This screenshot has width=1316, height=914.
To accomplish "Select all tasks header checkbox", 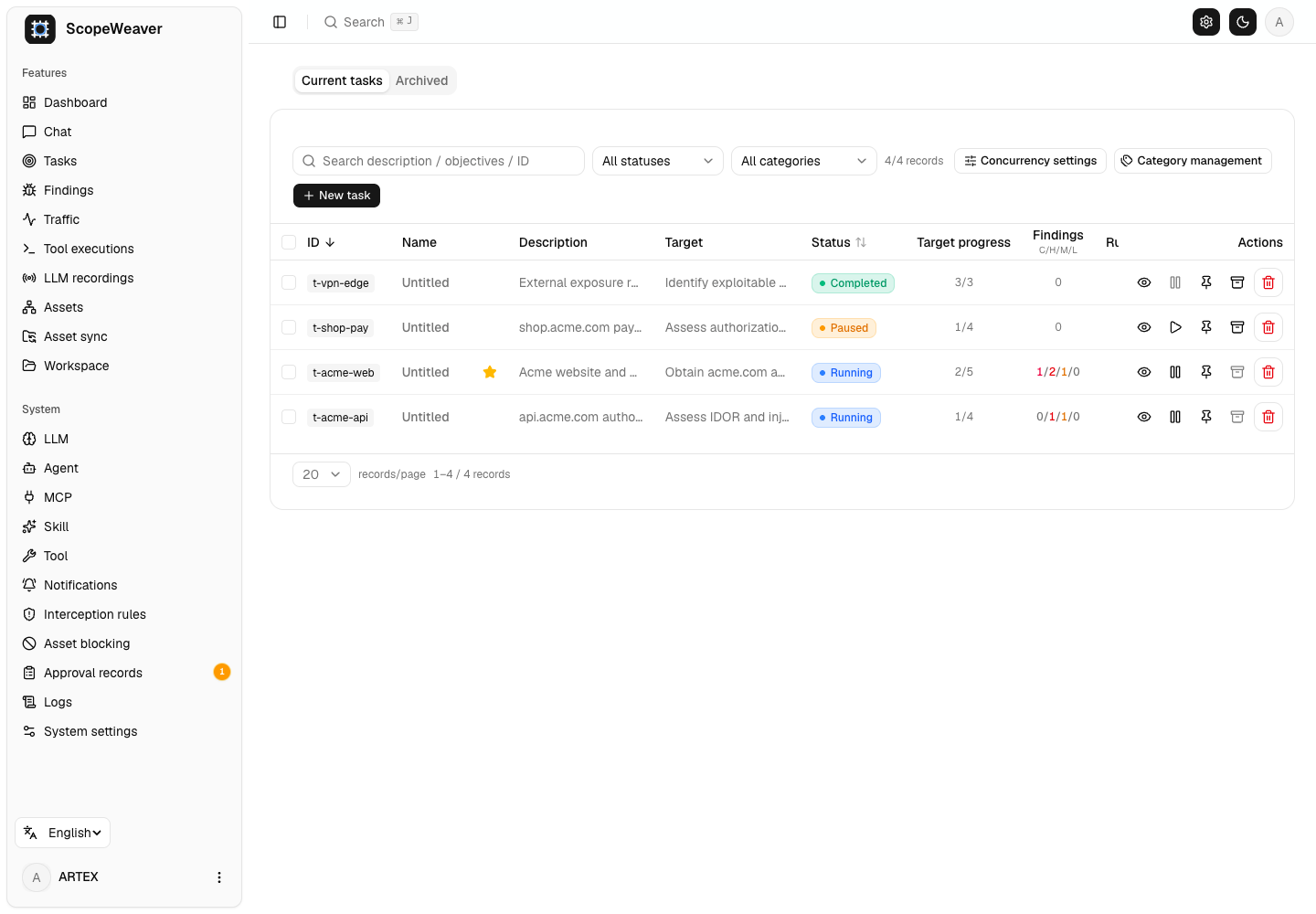I will (x=289, y=242).
